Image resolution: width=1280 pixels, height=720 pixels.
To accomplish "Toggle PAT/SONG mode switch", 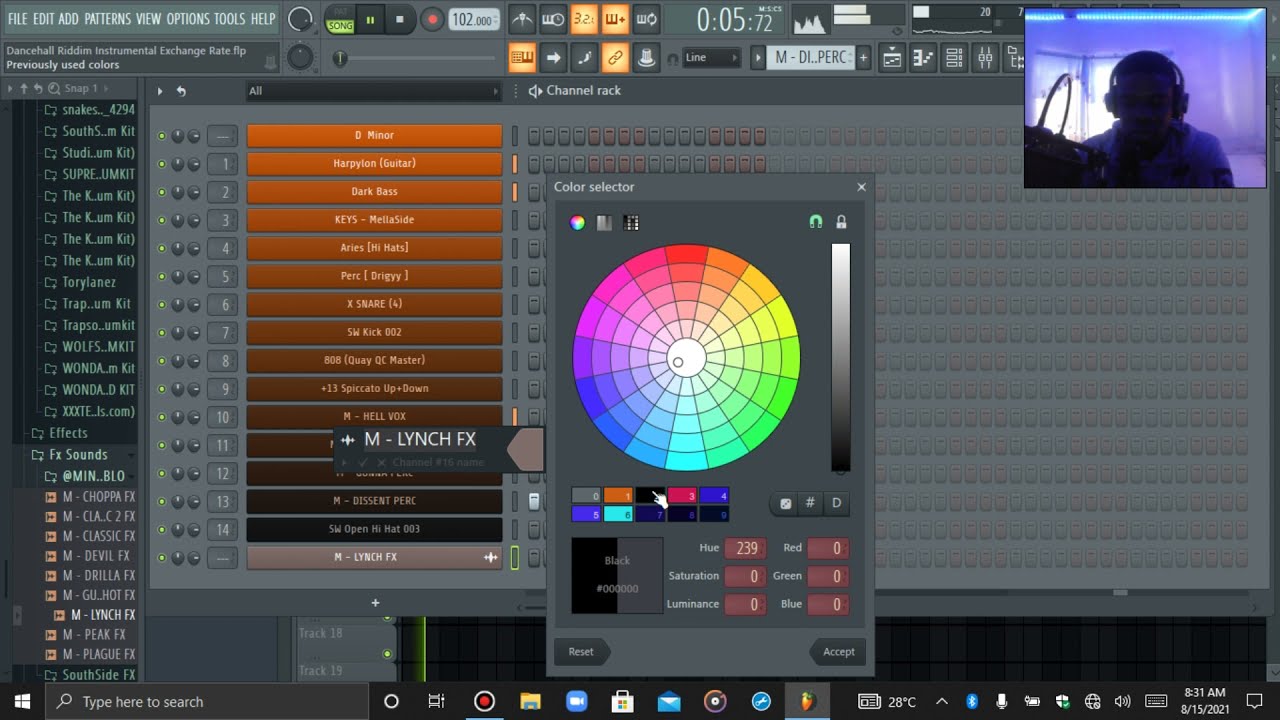I will tap(340, 19).
